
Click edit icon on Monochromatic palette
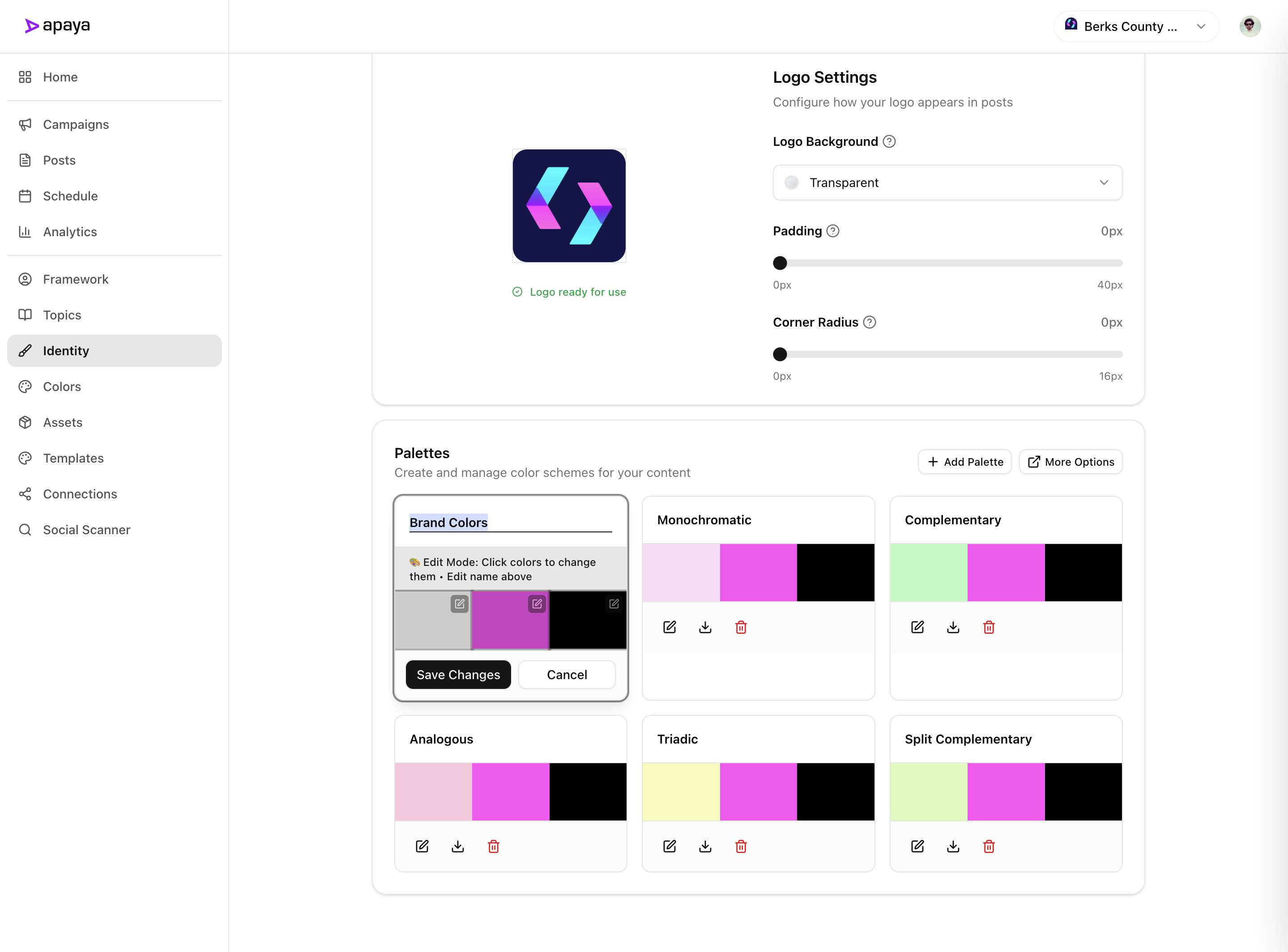pyautogui.click(x=670, y=627)
